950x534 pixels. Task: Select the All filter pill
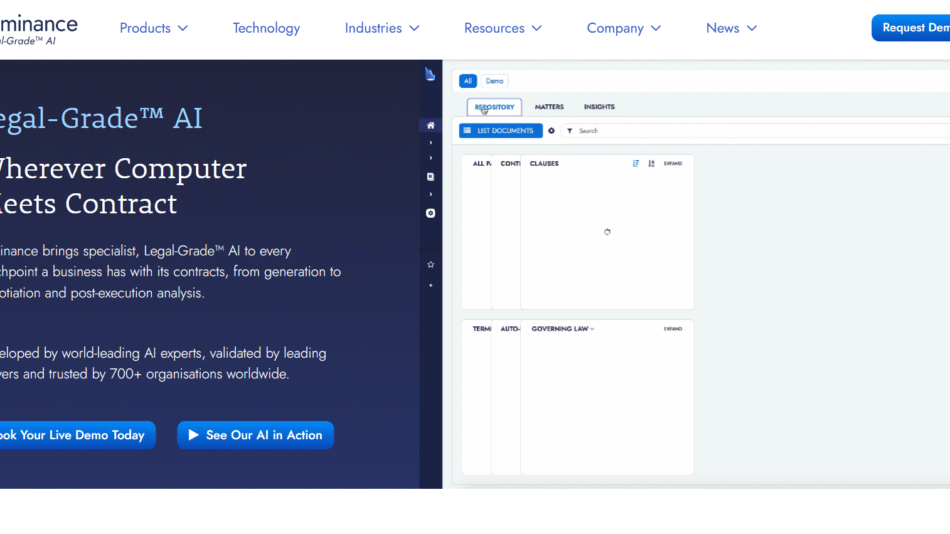(467, 81)
